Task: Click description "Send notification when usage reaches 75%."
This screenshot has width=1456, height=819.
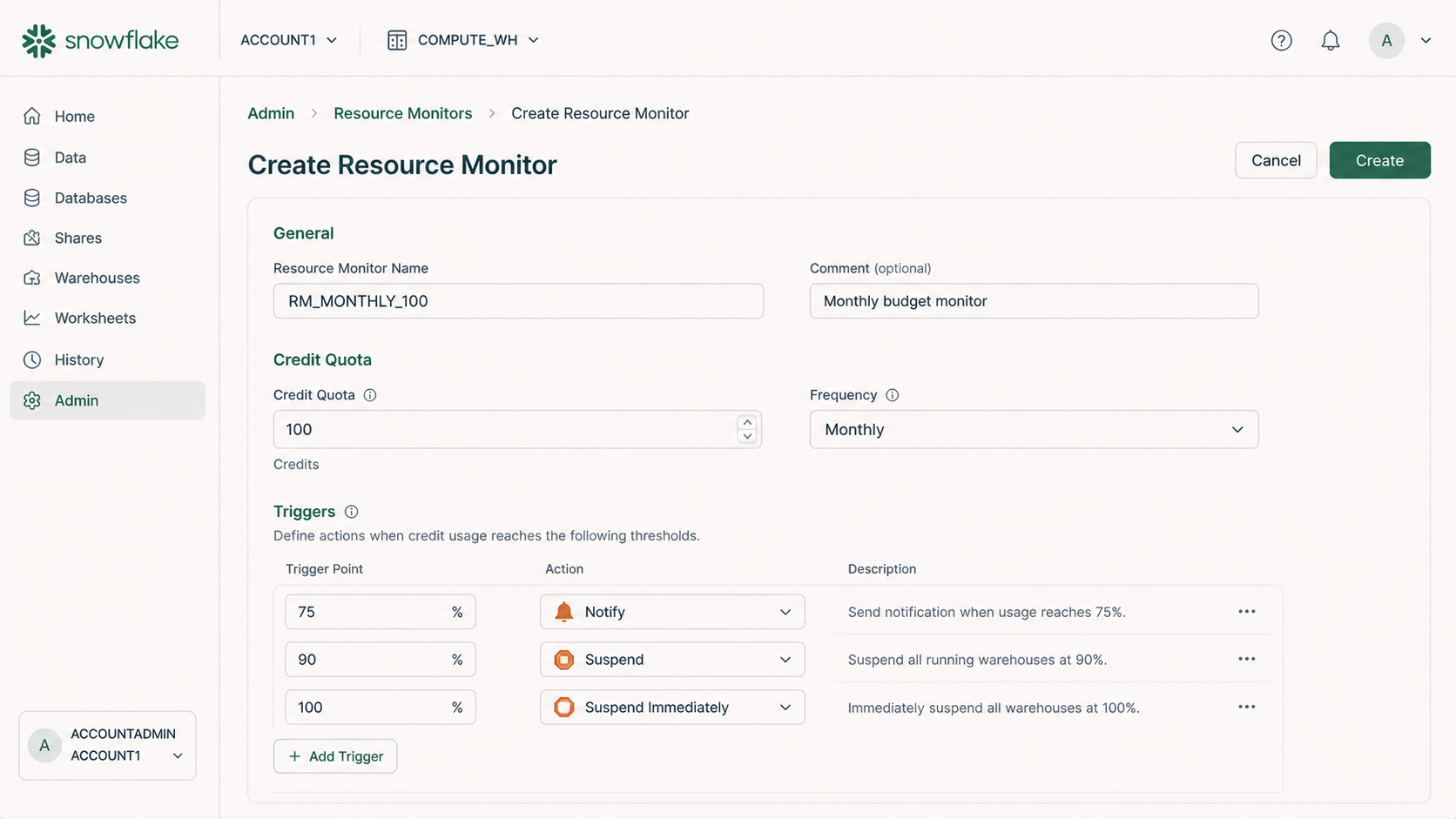Action: 987,612
